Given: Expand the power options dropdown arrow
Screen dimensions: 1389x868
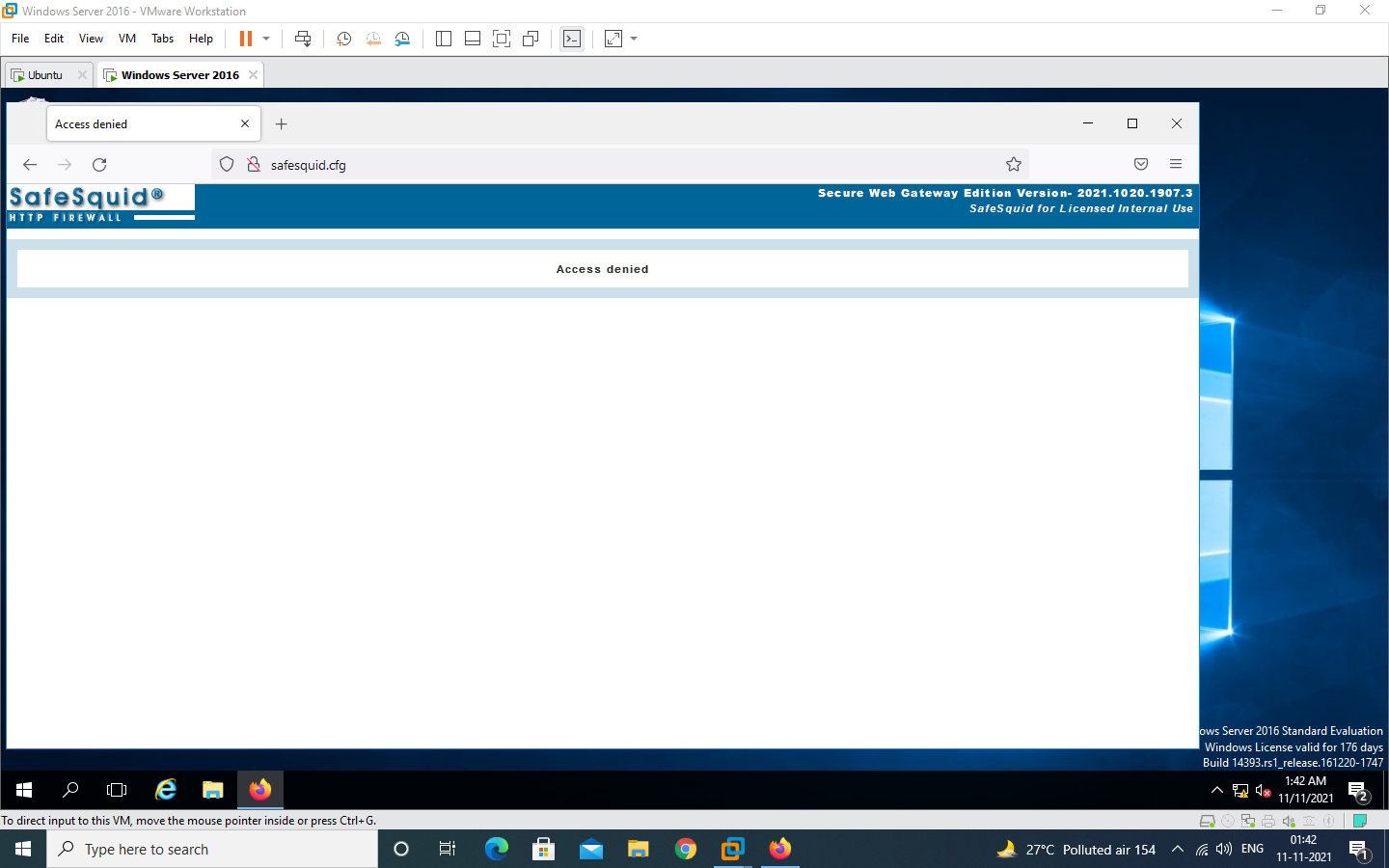Looking at the screenshot, I should pyautogui.click(x=266, y=39).
